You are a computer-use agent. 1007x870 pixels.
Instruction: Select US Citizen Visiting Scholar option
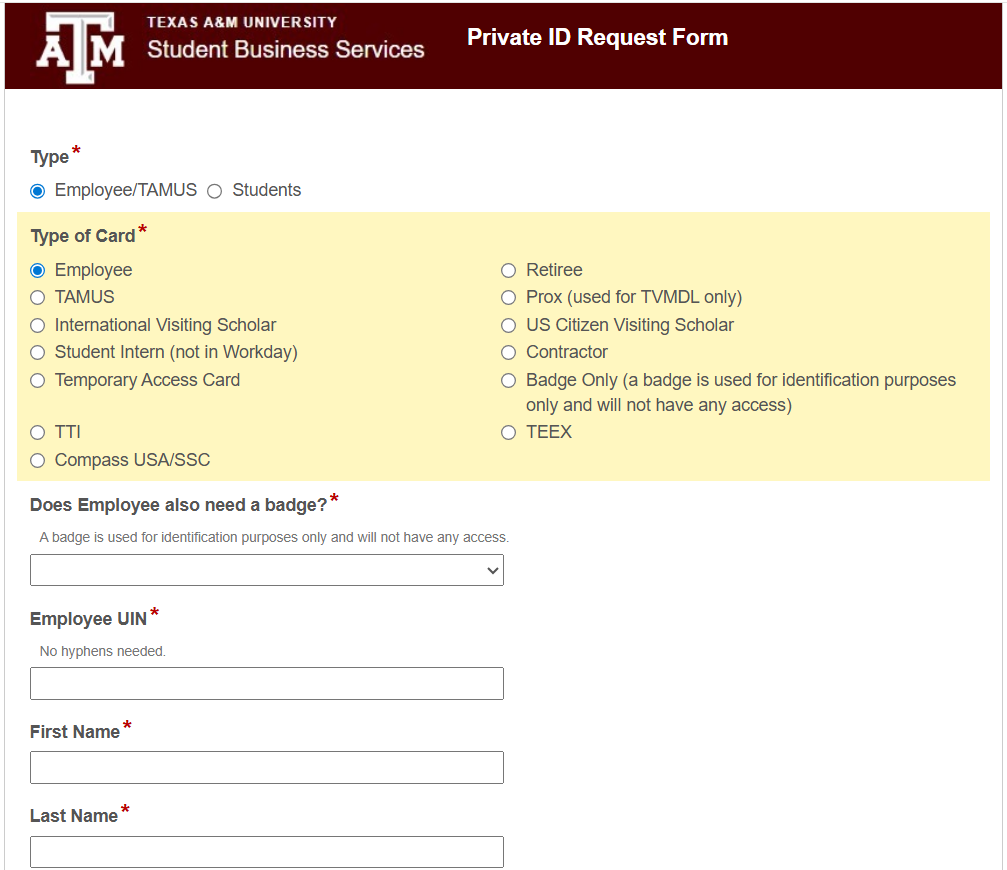508,325
